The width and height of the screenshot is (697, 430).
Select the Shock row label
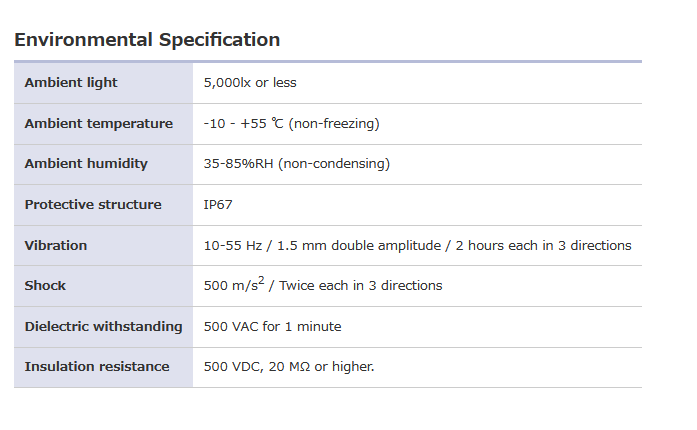pyautogui.click(x=45, y=286)
